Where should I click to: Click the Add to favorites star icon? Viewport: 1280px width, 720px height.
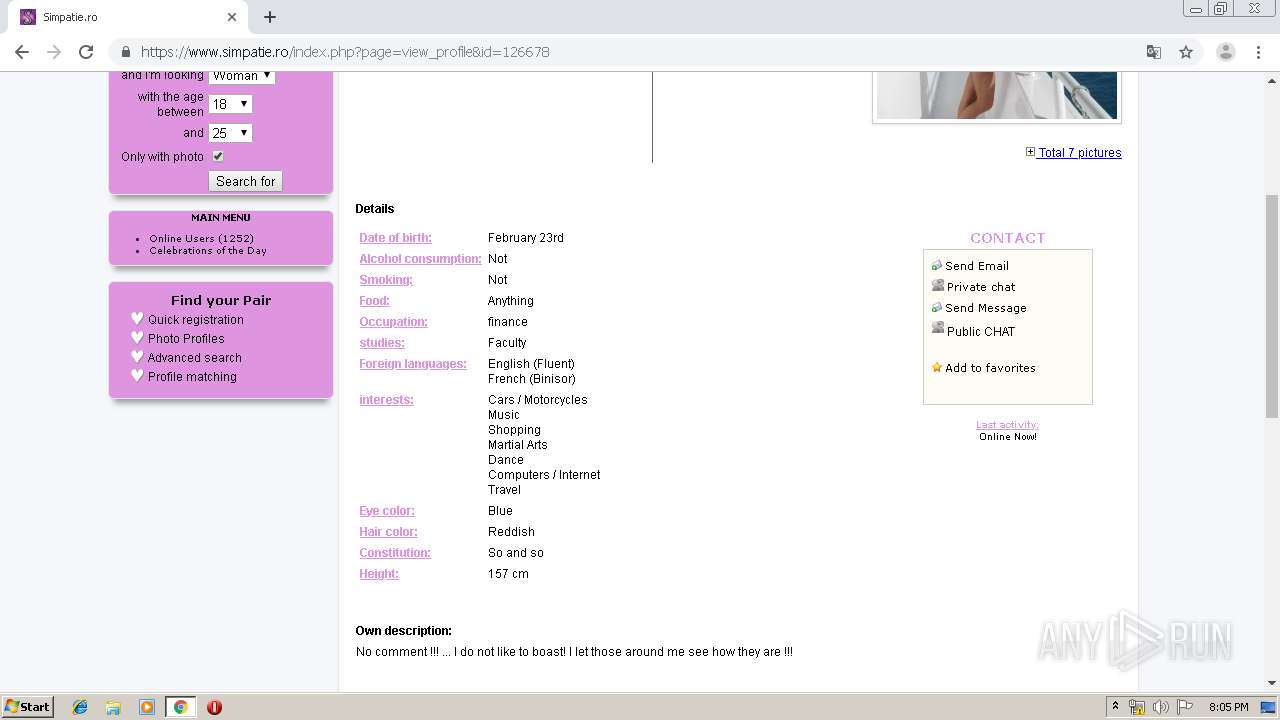tap(937, 367)
